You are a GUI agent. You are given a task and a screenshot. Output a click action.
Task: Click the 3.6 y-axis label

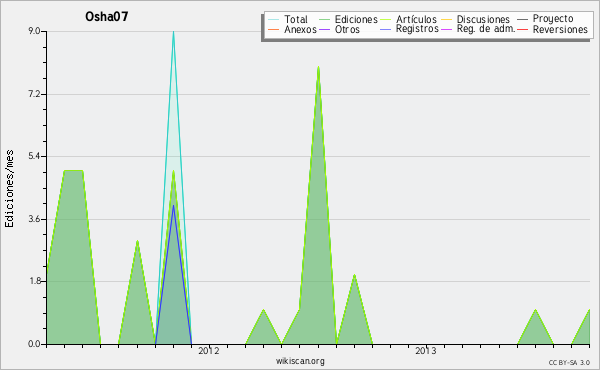click(34, 219)
